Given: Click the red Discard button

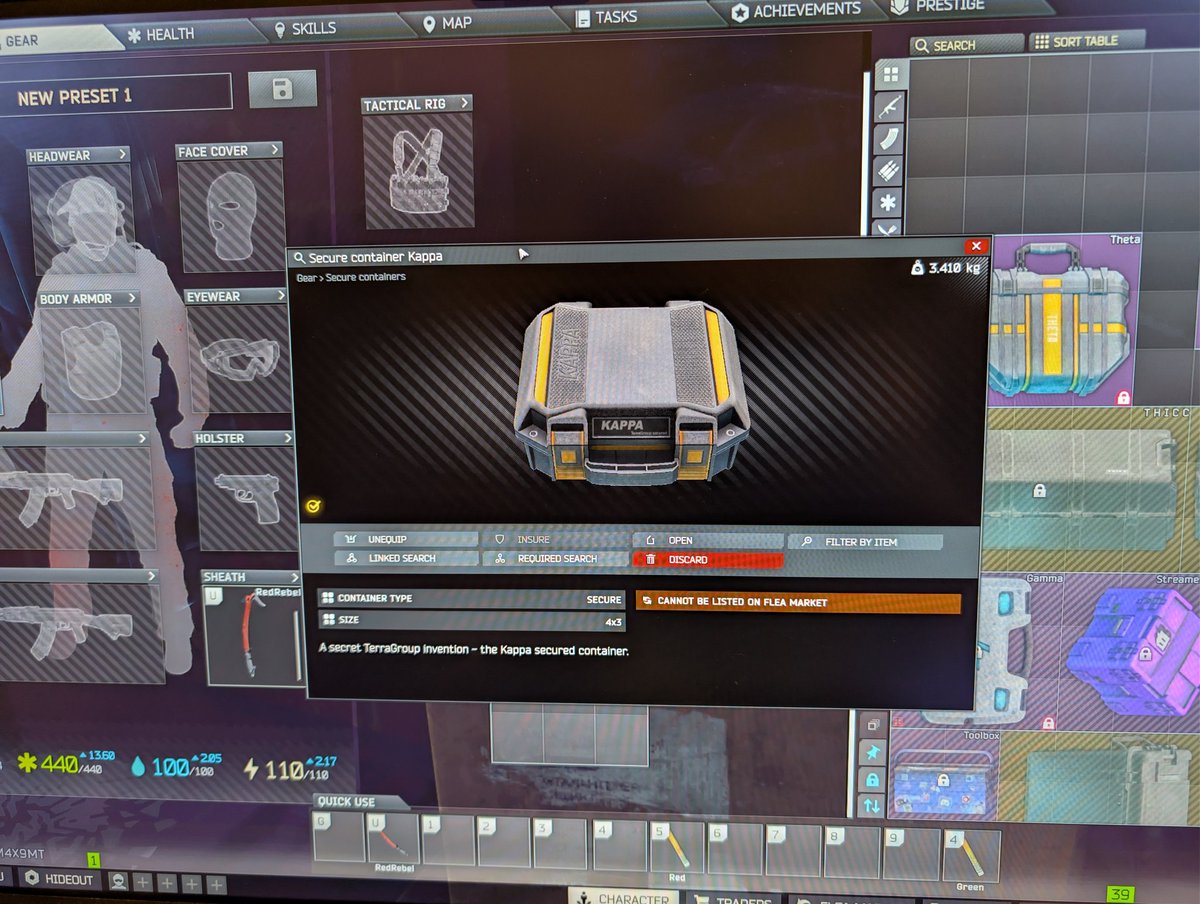Looking at the screenshot, I should click(x=707, y=560).
